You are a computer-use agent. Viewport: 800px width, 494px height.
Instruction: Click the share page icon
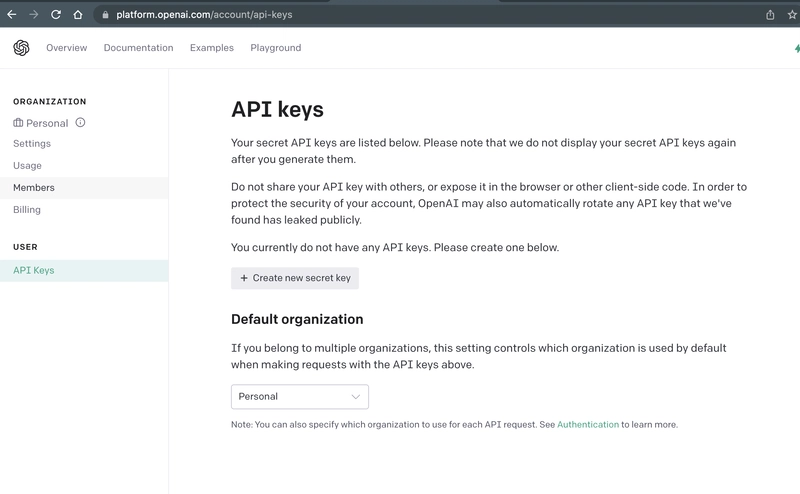coord(770,15)
